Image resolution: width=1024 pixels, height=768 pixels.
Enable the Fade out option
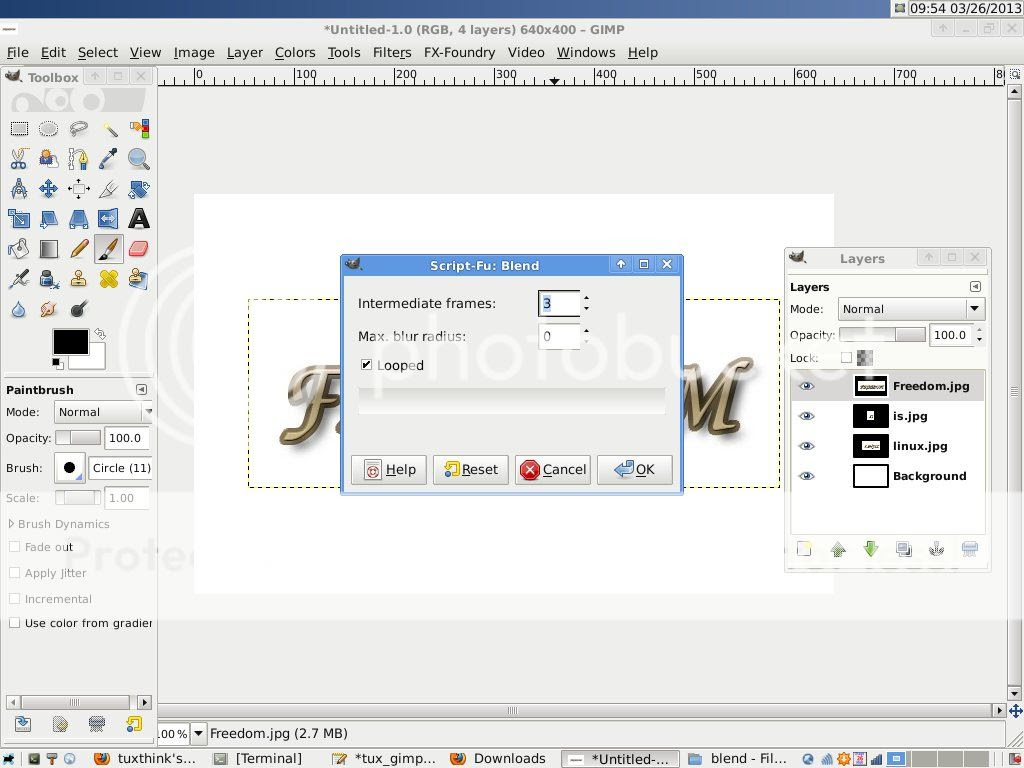coord(14,547)
